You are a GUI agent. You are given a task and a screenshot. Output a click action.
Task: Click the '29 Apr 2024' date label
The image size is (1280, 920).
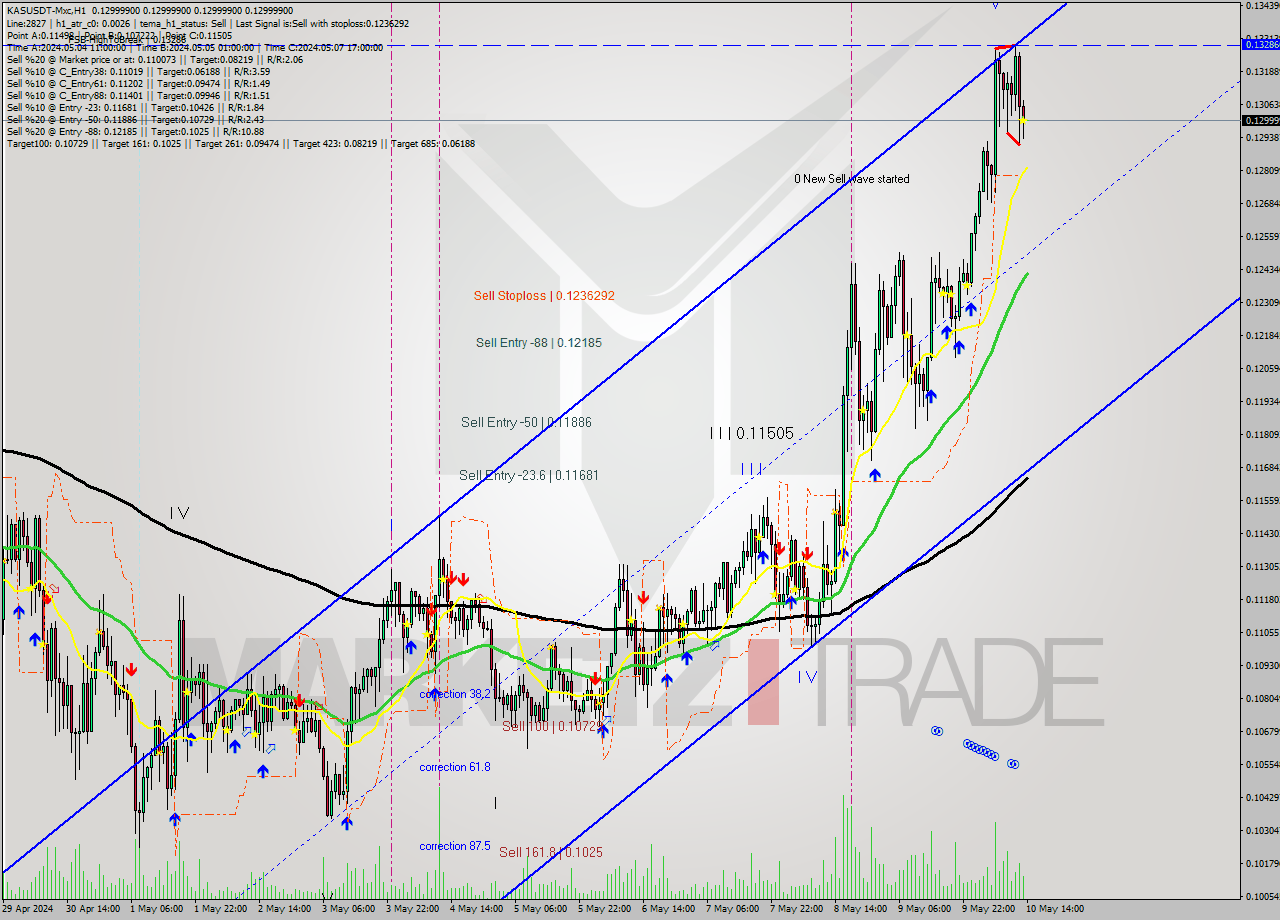(30, 909)
